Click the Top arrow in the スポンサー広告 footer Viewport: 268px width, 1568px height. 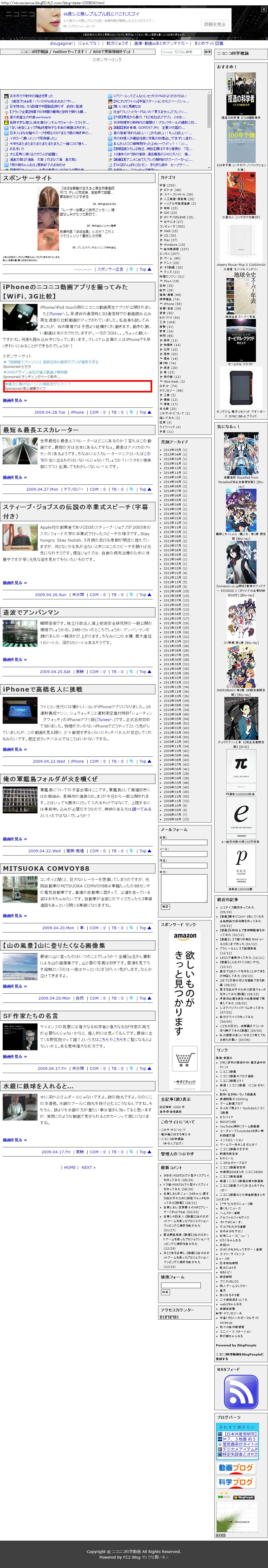(x=145, y=269)
